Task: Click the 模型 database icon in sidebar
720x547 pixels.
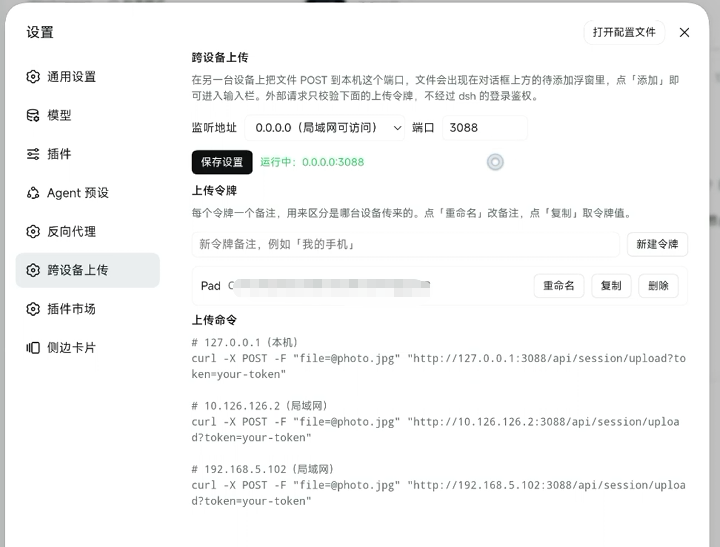Action: pyautogui.click(x=33, y=115)
